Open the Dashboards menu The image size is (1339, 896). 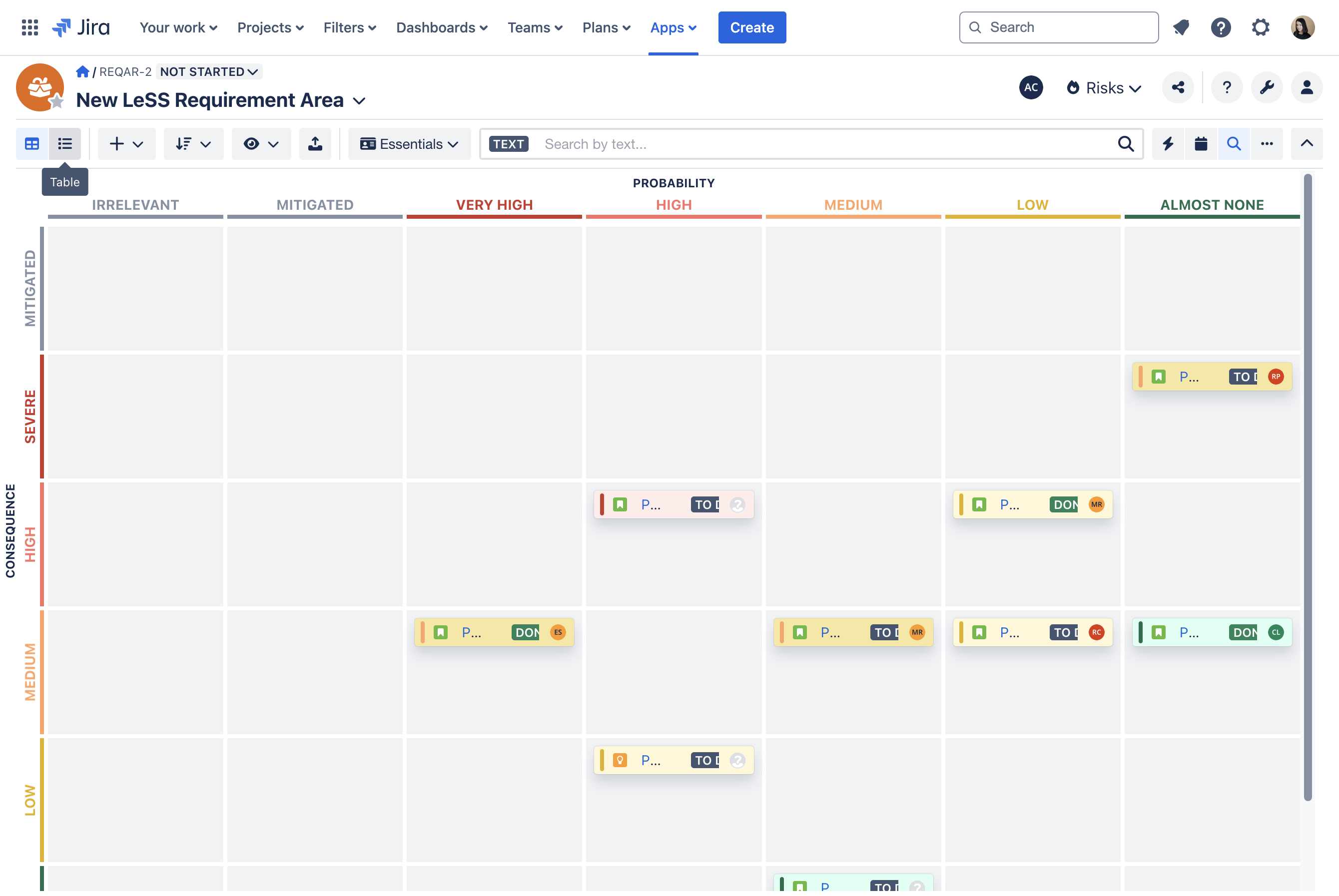442,27
